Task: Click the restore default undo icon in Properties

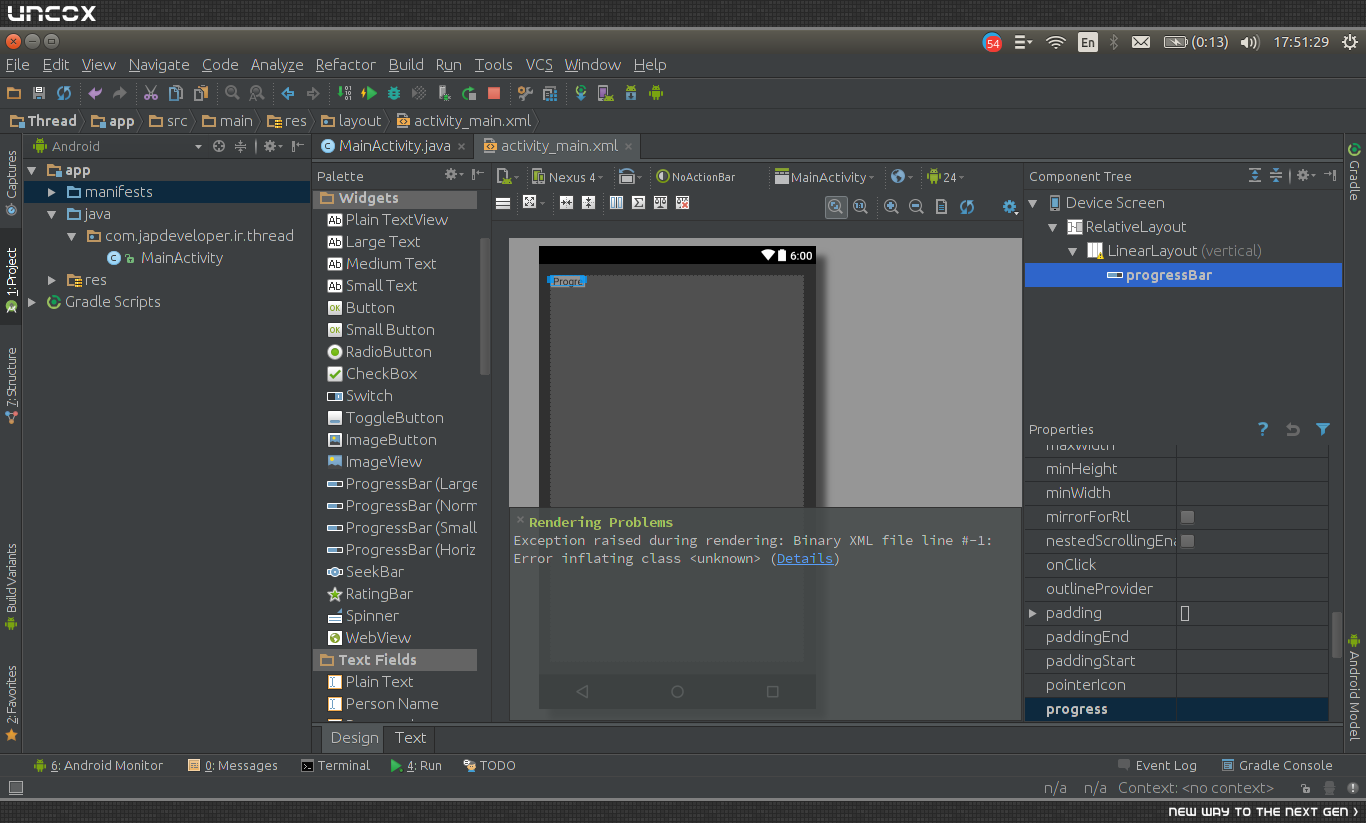Action: tap(1293, 429)
